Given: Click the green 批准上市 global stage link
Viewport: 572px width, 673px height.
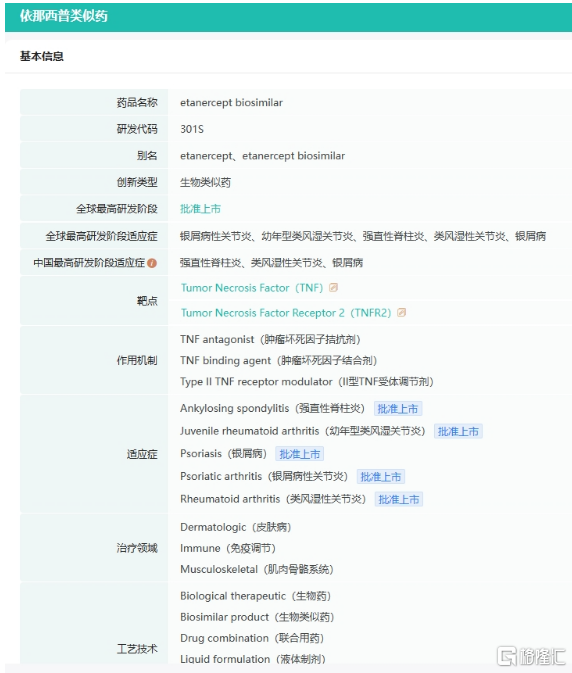Looking at the screenshot, I should tap(200, 209).
